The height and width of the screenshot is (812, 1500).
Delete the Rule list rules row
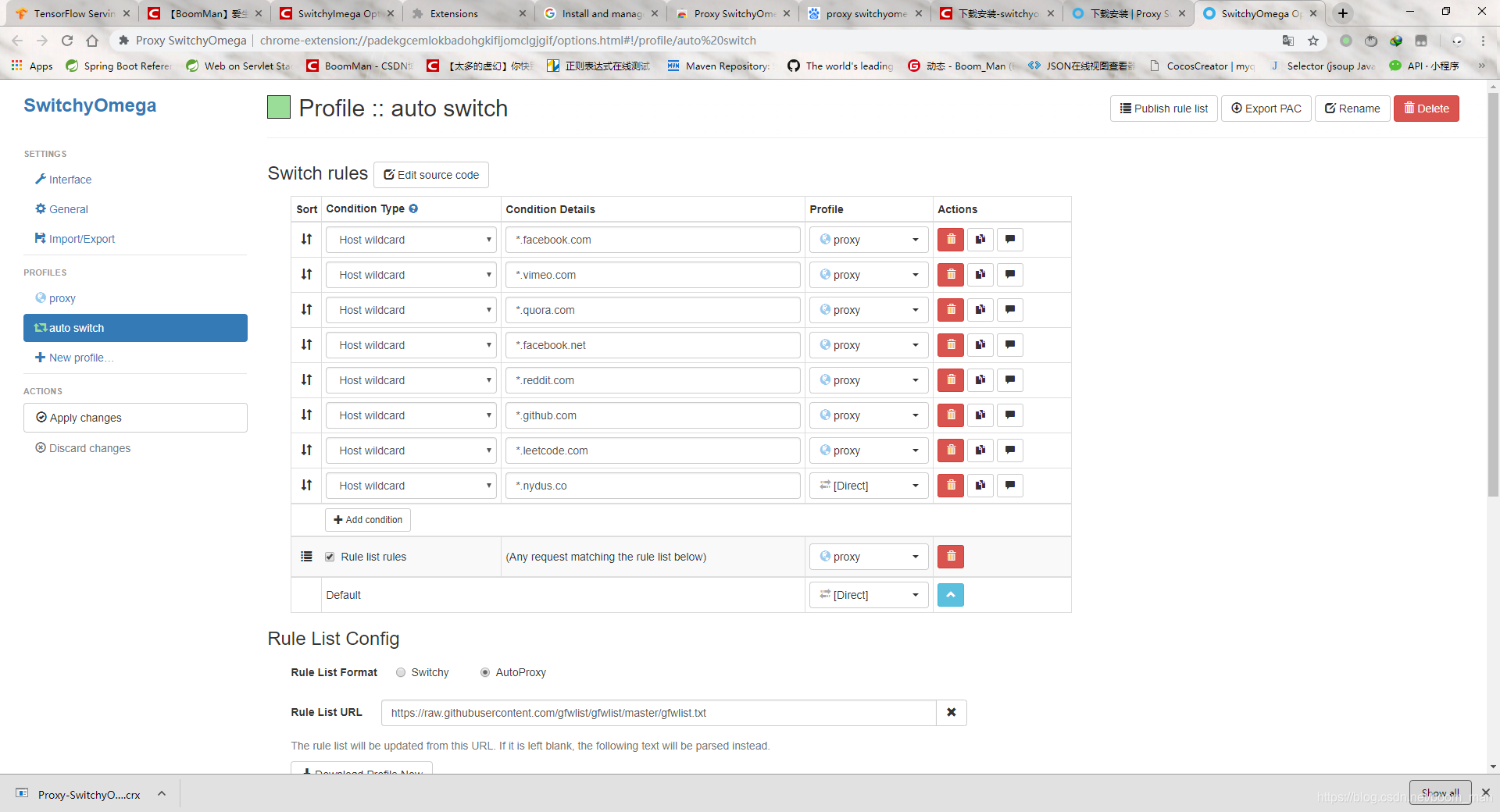click(x=951, y=557)
